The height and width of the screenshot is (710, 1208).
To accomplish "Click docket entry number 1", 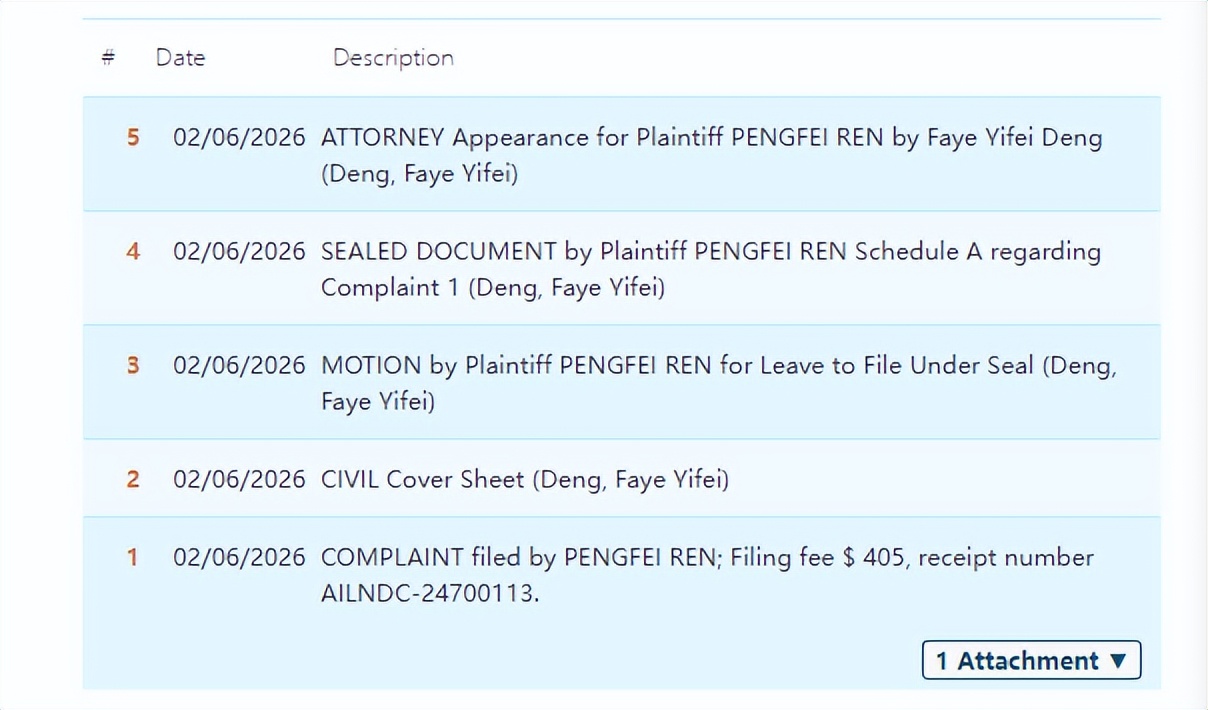I will click(x=133, y=557).
